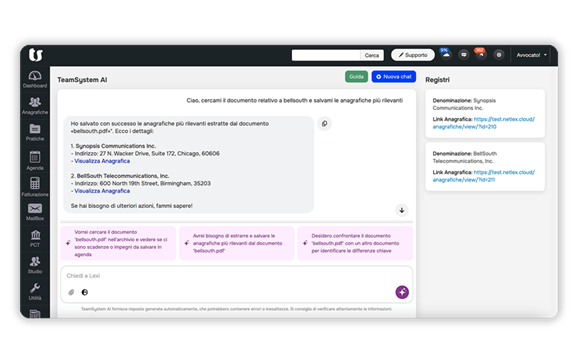
Task: Open the settings gear in top bar
Action: [x=498, y=55]
